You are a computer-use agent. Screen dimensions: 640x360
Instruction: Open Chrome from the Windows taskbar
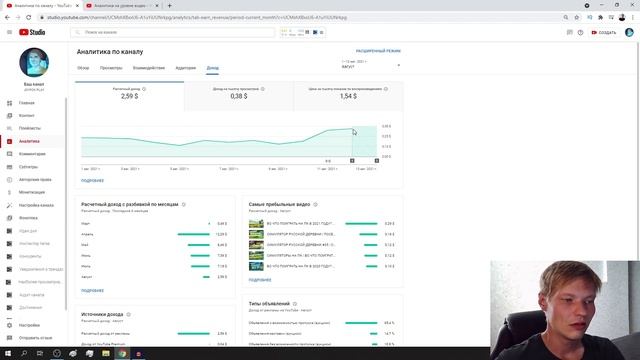pyautogui.click(x=122, y=353)
